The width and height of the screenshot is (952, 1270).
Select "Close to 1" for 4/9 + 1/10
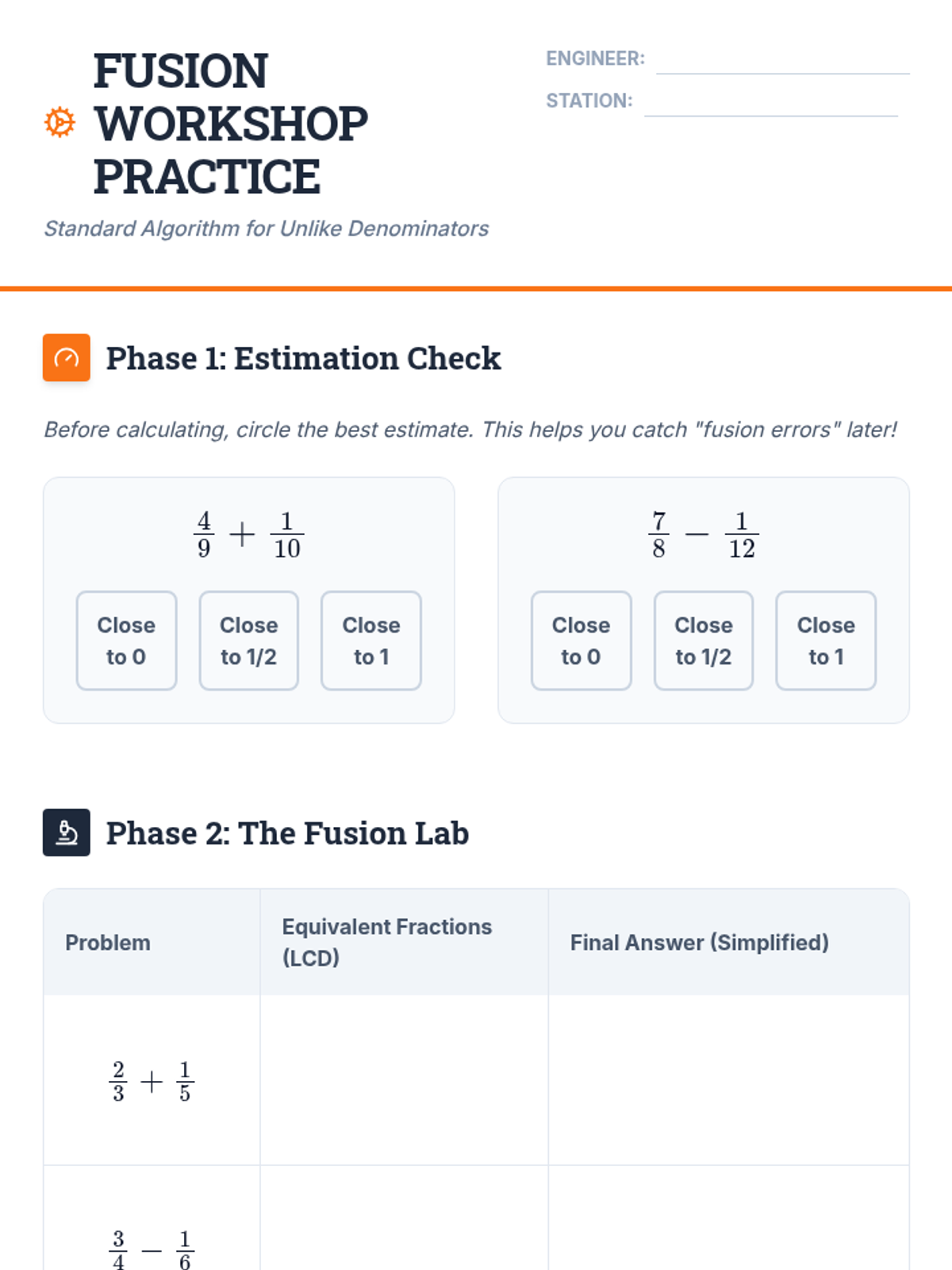(371, 641)
